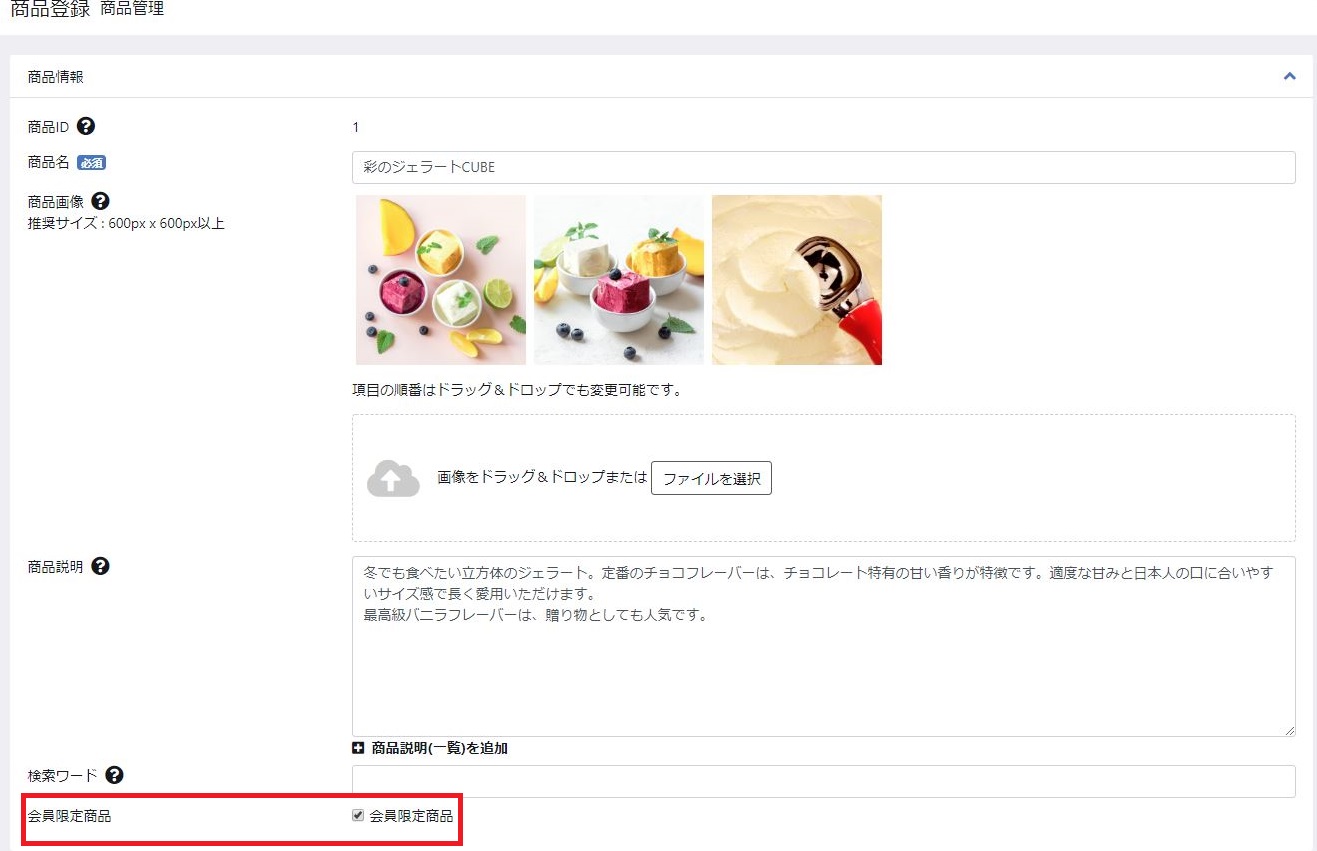Collapse the 商品情報 panel with chevron
This screenshot has width=1317, height=851.
point(1289,76)
